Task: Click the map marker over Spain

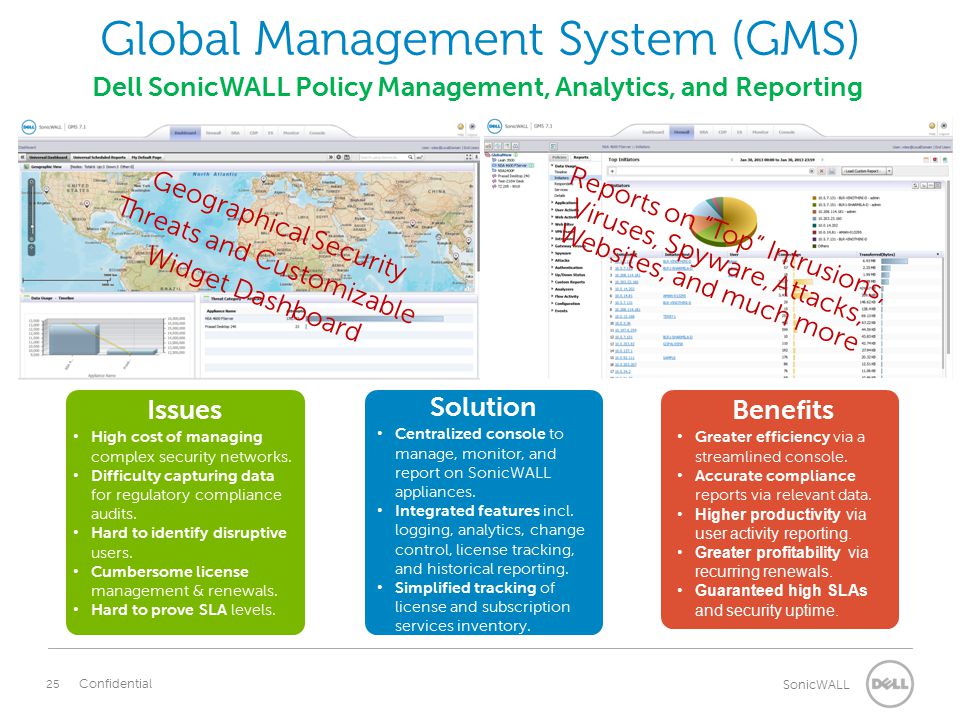Action: point(264,179)
